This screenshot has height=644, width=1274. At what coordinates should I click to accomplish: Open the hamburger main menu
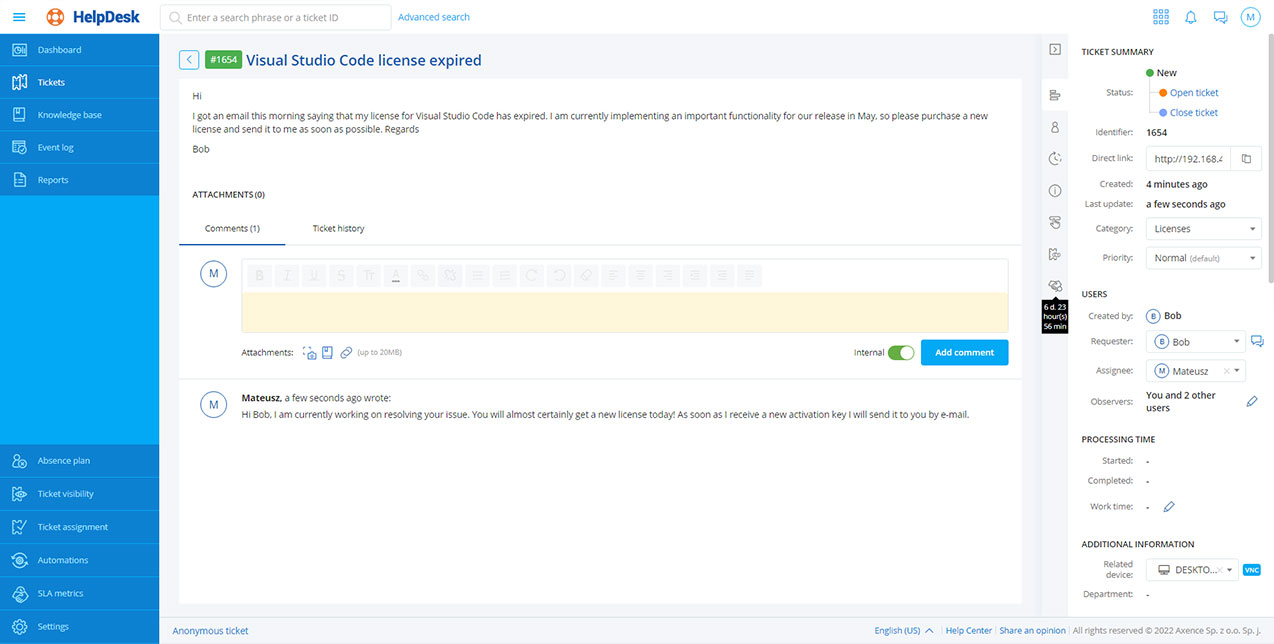point(19,17)
